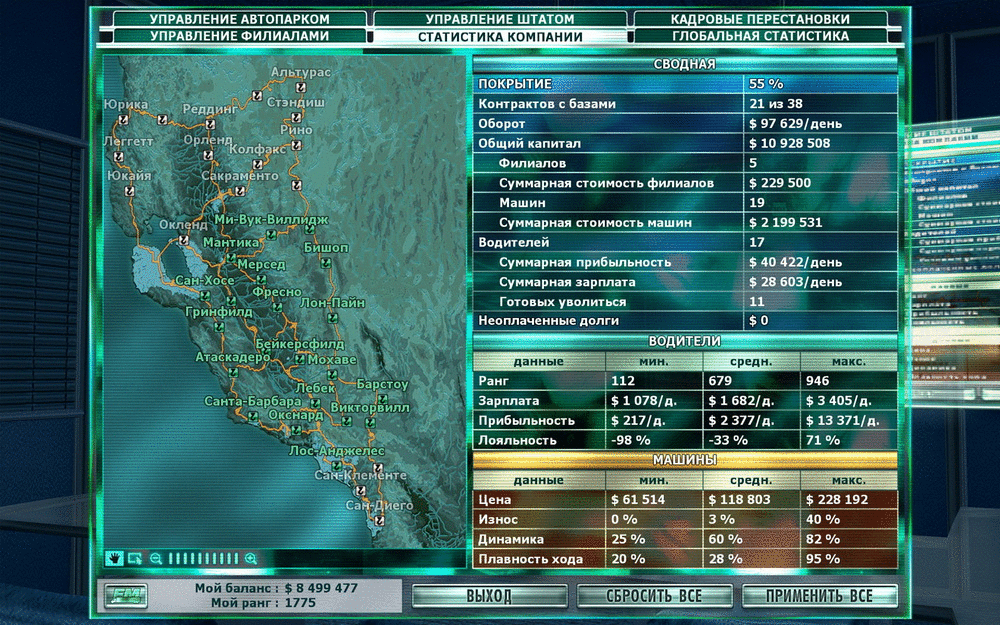Open the Управление автопарком tab
This screenshot has width=1000, height=625.
coord(239,19)
